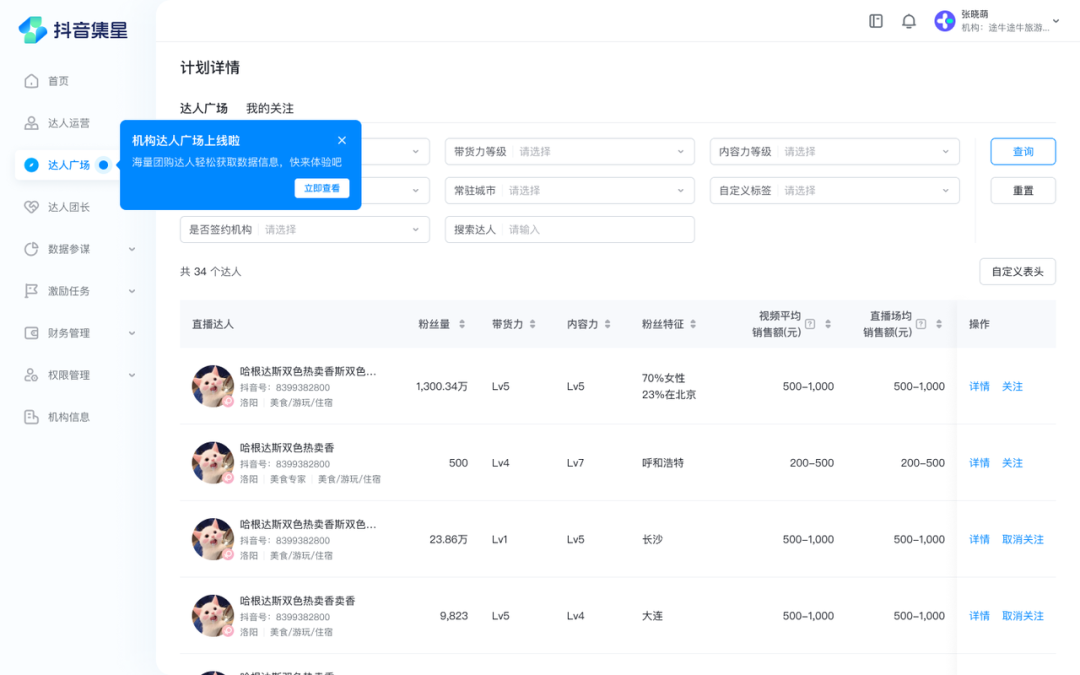
Task: Click 关注 to follow the second creator
Action: 1012,462
